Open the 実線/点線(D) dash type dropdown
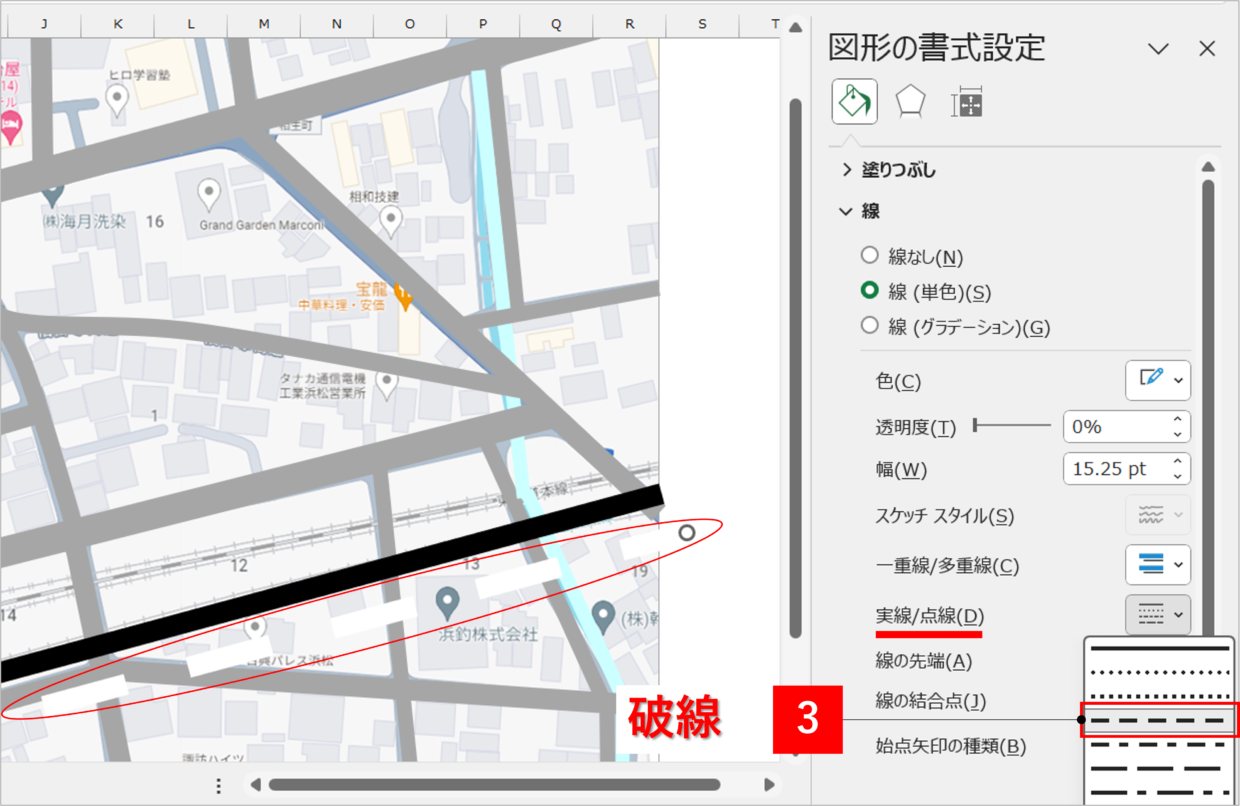Image resolution: width=1240 pixels, height=806 pixels. point(1158,615)
